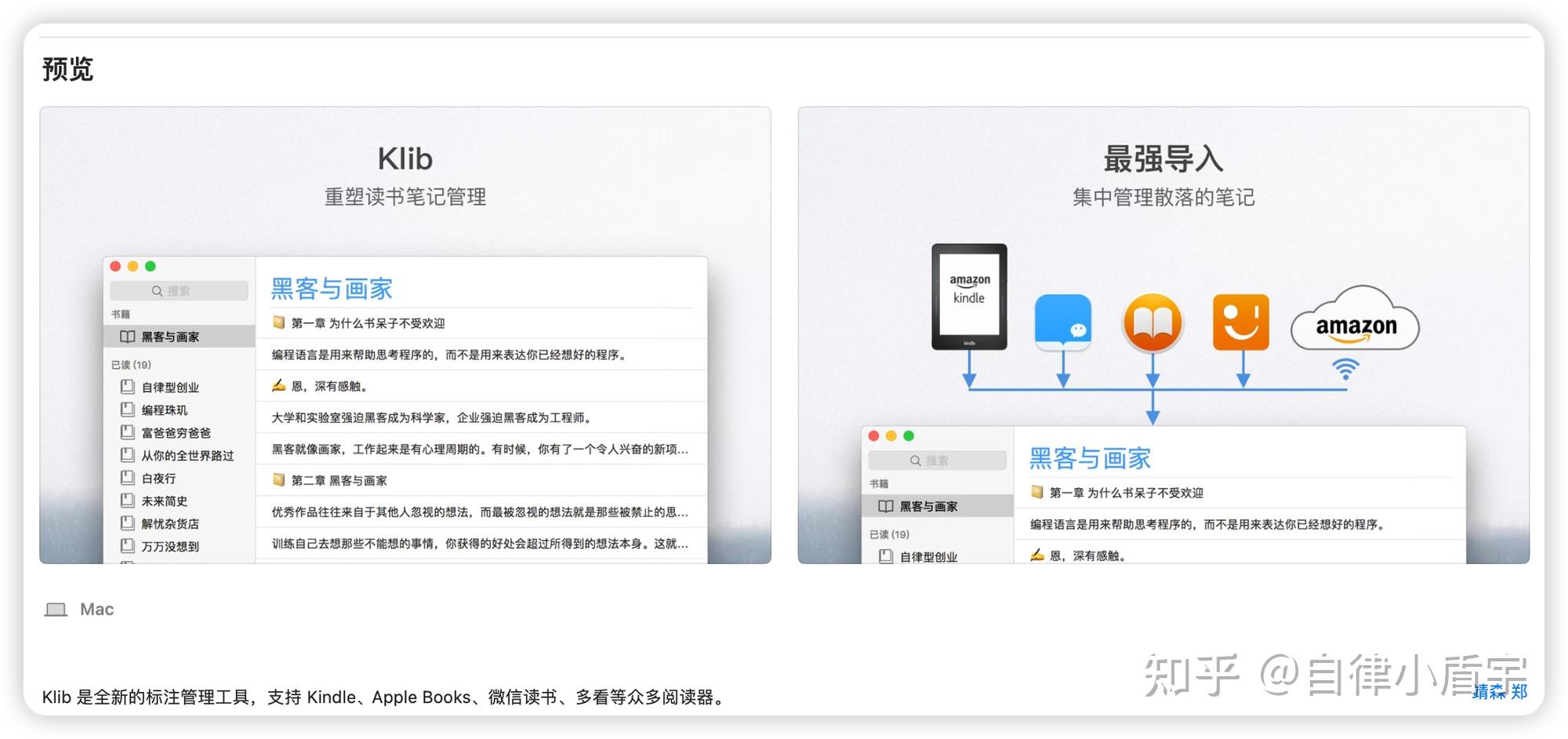Open the 最强导入 preview image
1568x739 pixels.
coord(1163,335)
